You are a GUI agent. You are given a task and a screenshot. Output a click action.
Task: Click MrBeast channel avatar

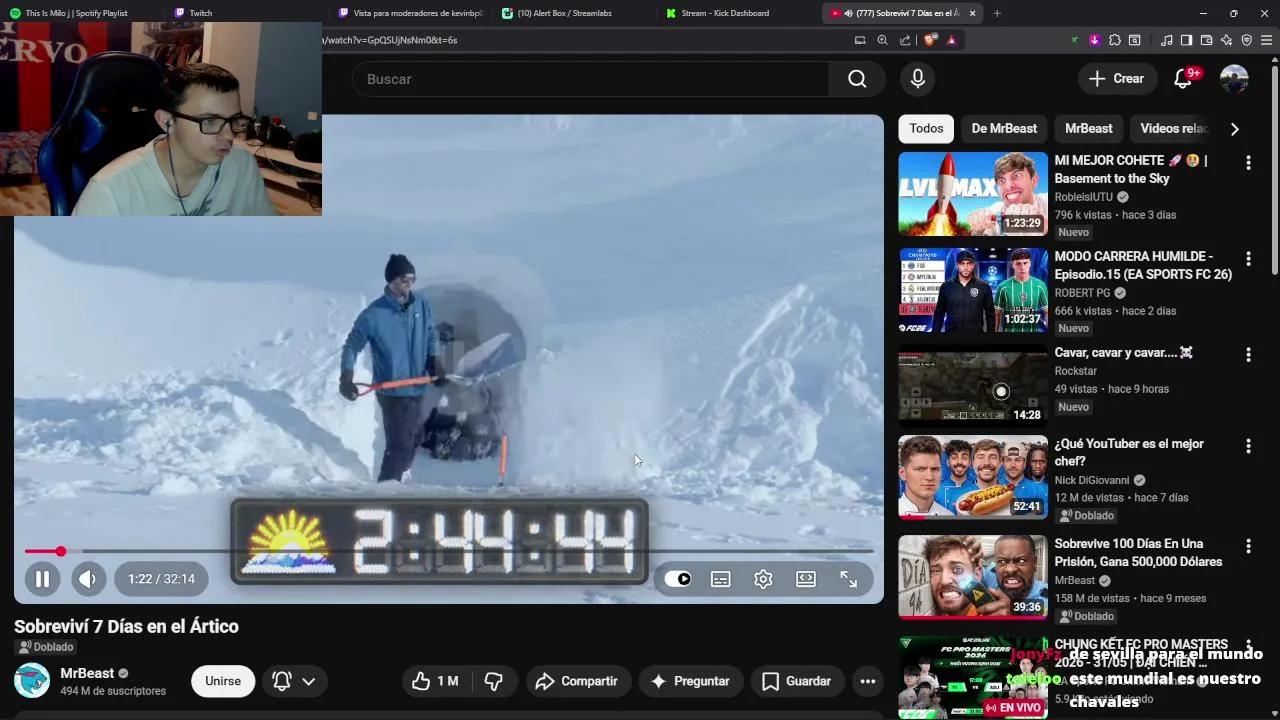click(x=32, y=681)
